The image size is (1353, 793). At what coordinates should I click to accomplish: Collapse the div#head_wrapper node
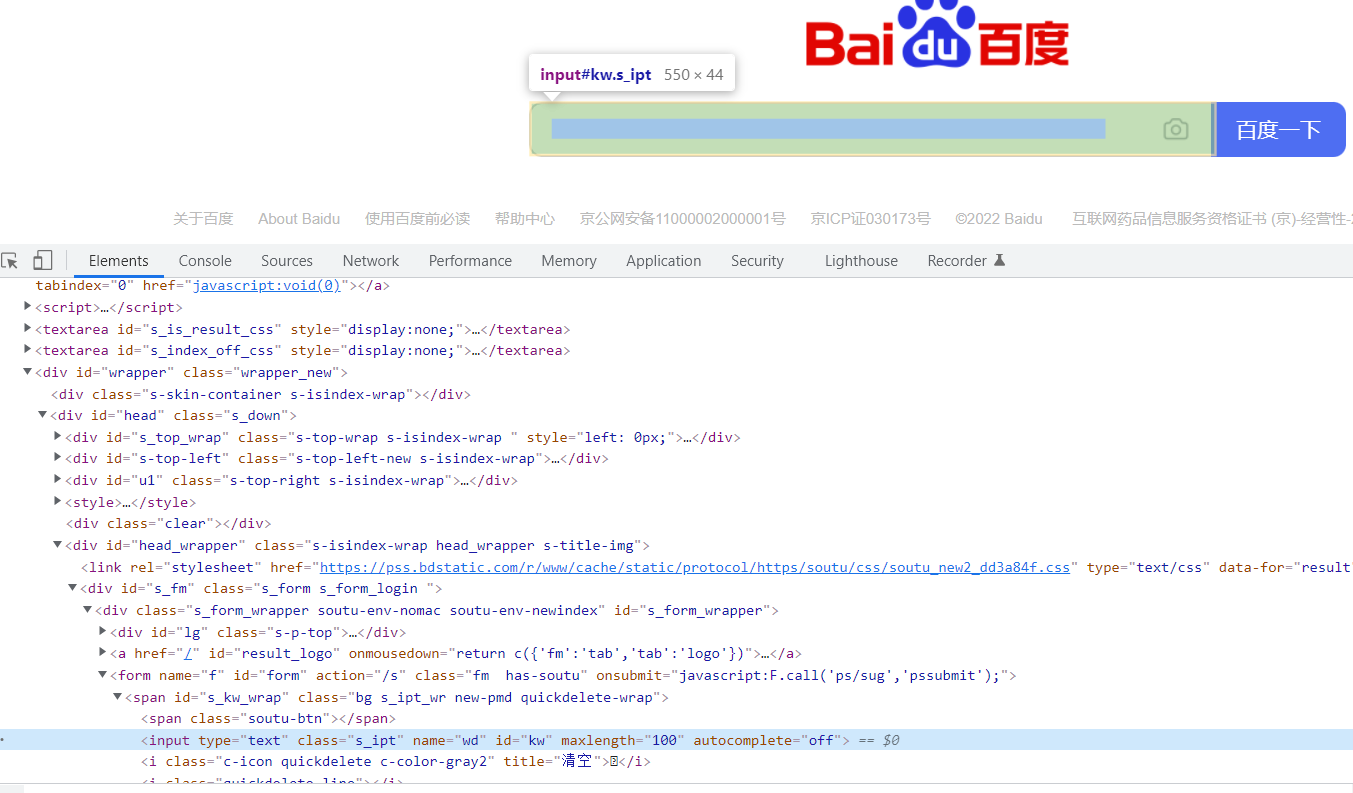58,545
